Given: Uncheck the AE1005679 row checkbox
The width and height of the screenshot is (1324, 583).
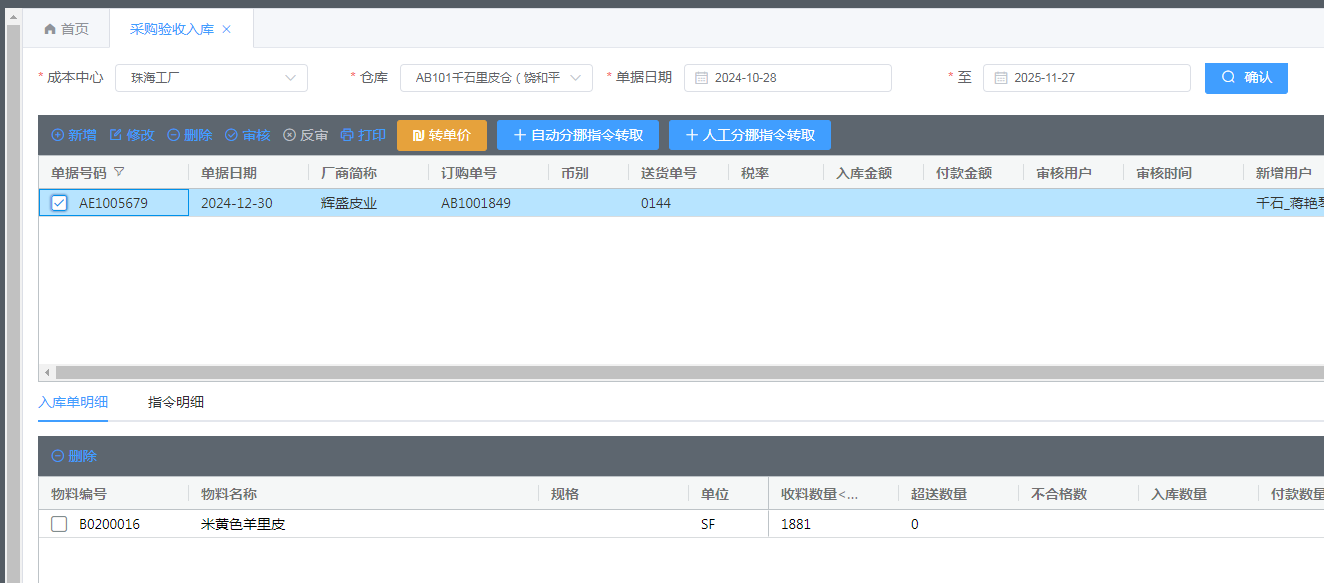Looking at the screenshot, I should pyautogui.click(x=59, y=203).
